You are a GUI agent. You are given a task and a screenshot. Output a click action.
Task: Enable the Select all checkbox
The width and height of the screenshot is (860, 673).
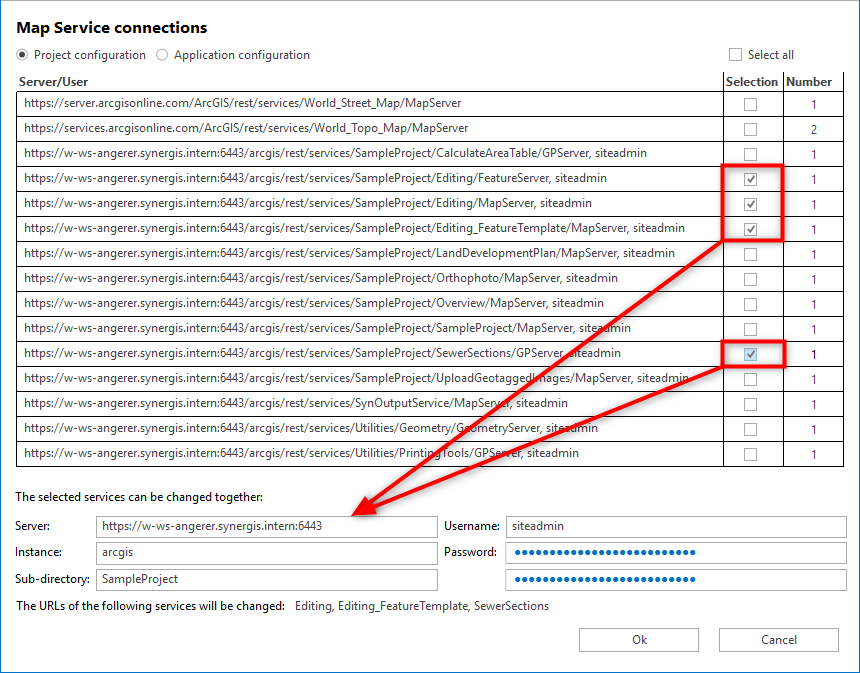click(736, 54)
